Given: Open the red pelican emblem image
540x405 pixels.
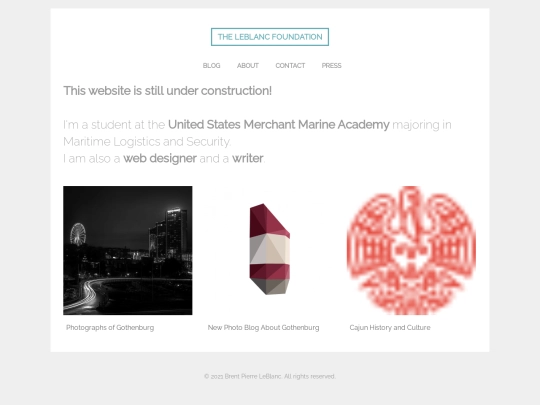Looking at the screenshot, I should pyautogui.click(x=411, y=250).
